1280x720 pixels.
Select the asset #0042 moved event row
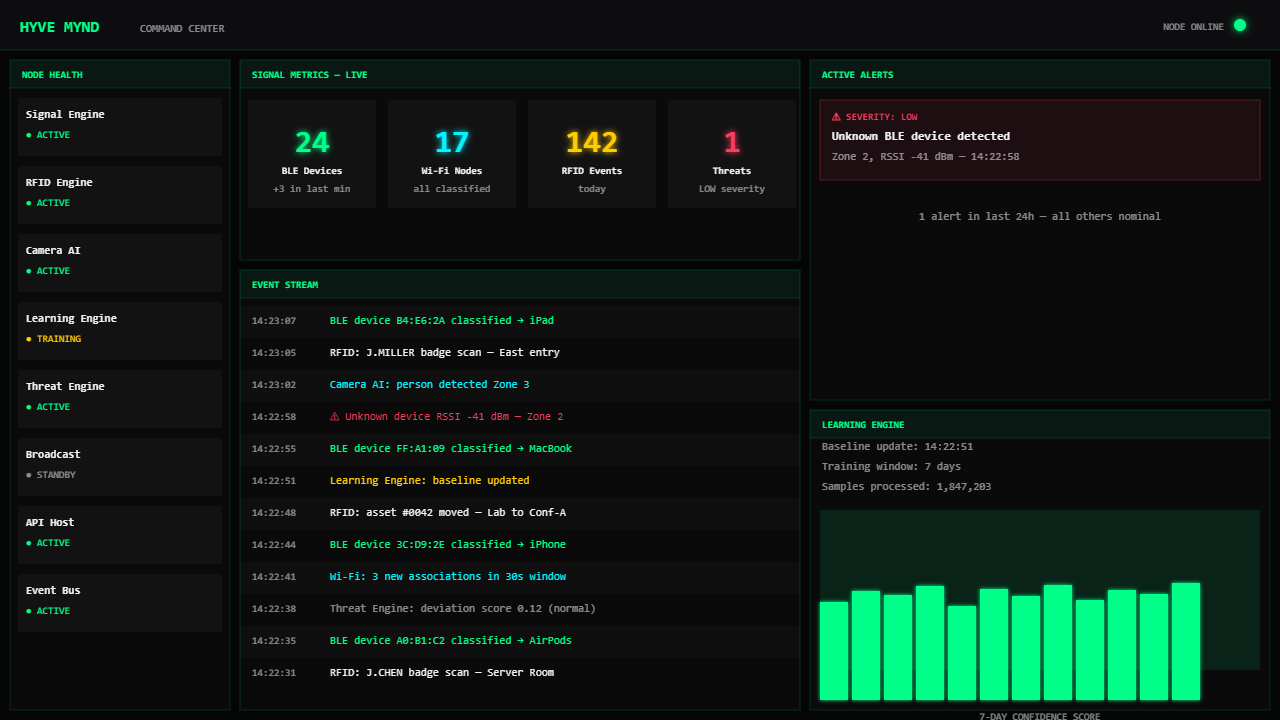pyautogui.click(x=520, y=513)
